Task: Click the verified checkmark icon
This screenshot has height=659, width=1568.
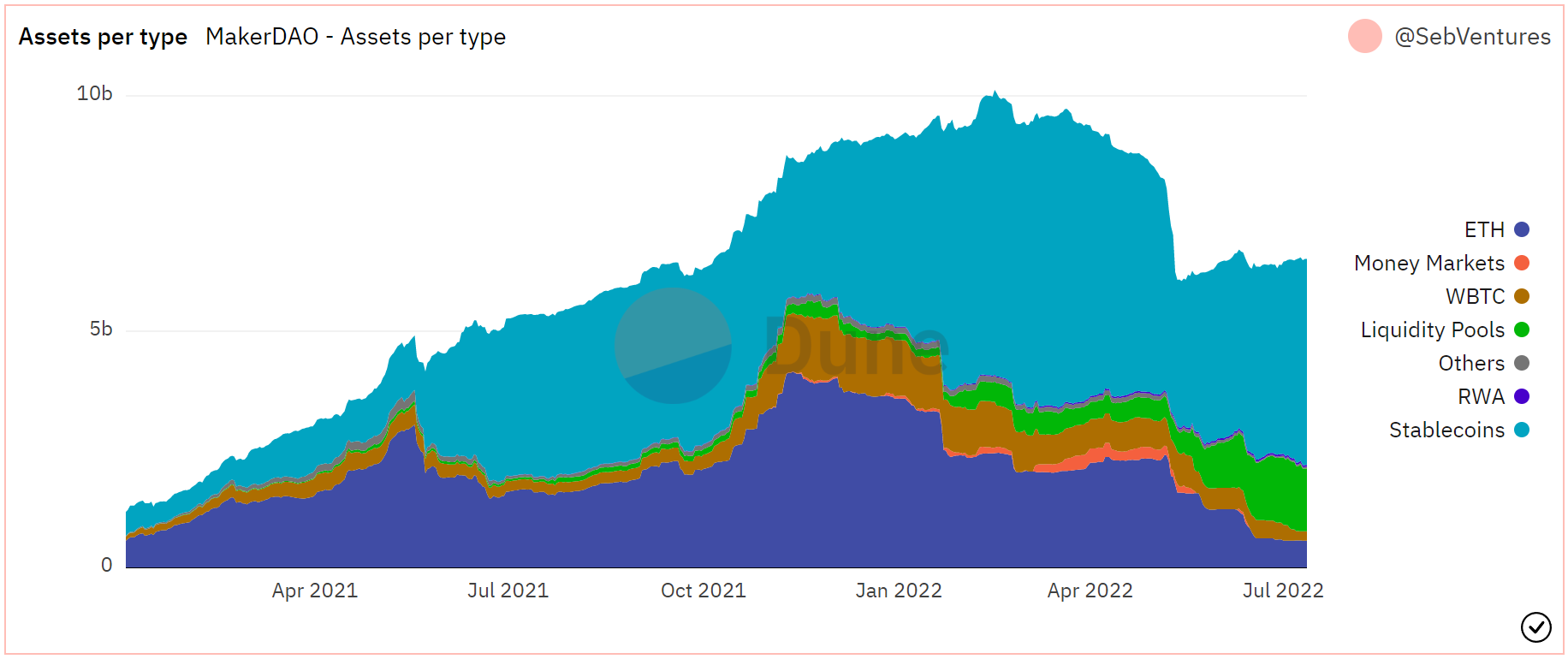Action: pos(1535,627)
